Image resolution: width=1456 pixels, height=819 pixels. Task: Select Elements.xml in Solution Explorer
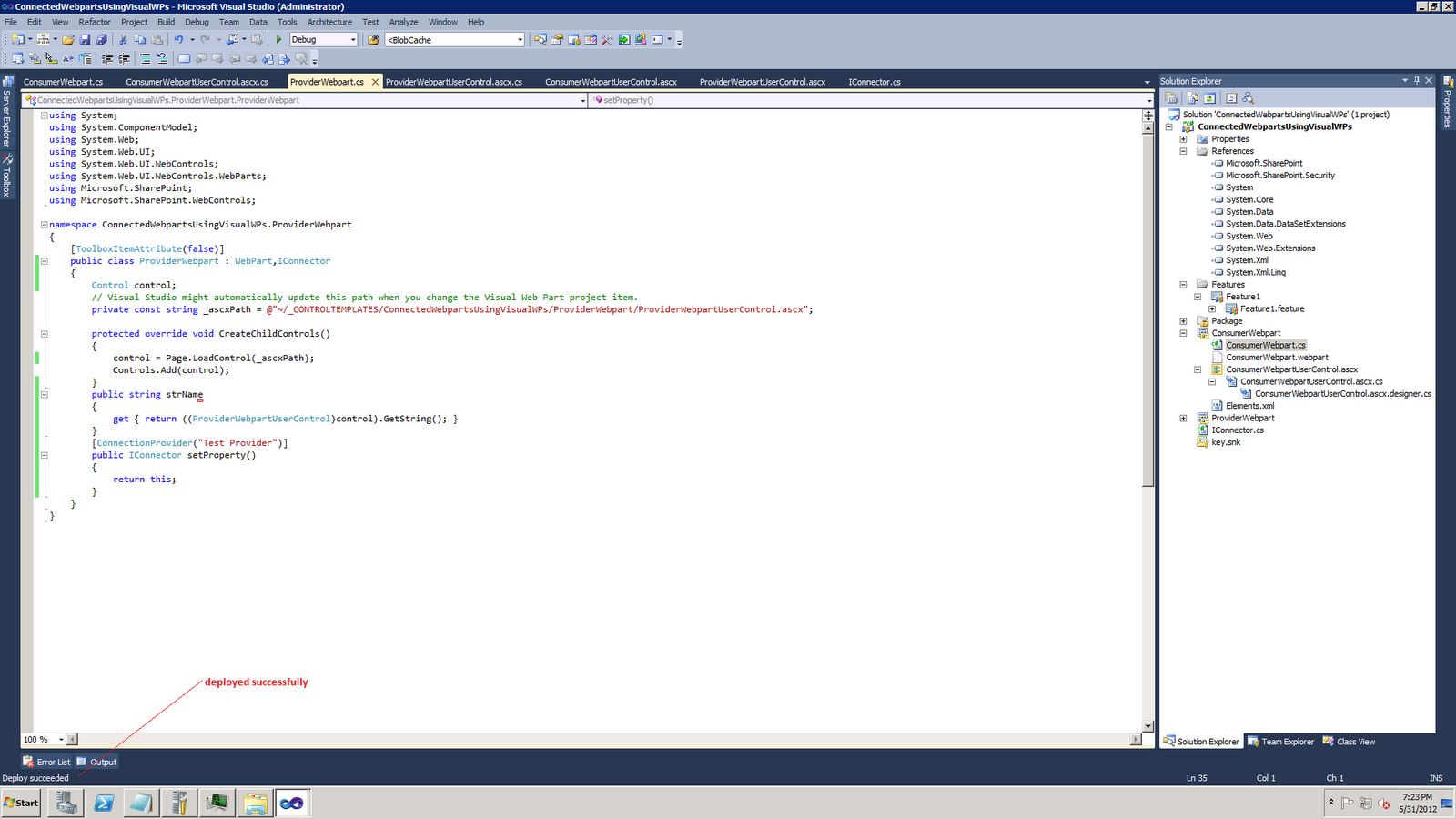tap(1249, 406)
